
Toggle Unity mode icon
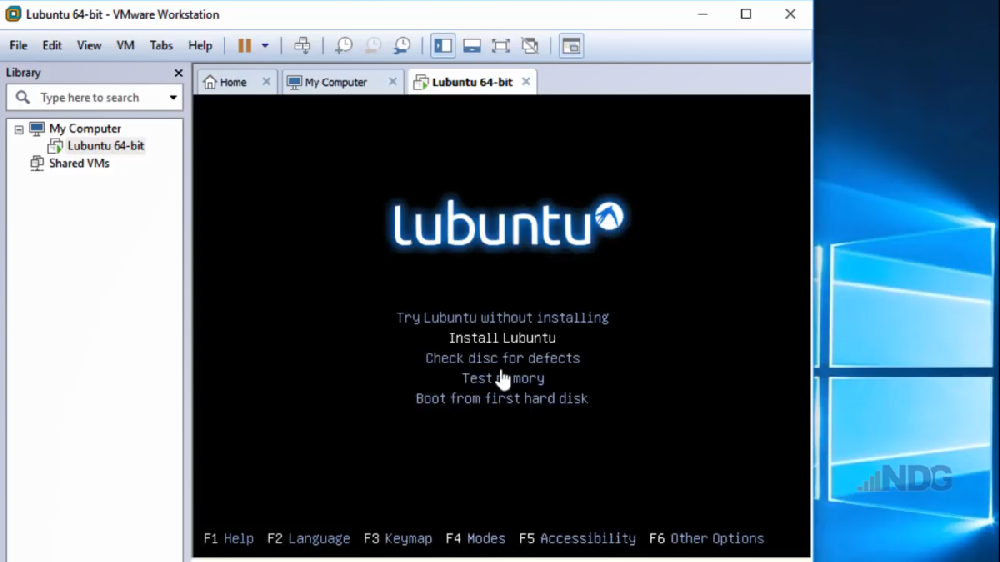click(530, 46)
